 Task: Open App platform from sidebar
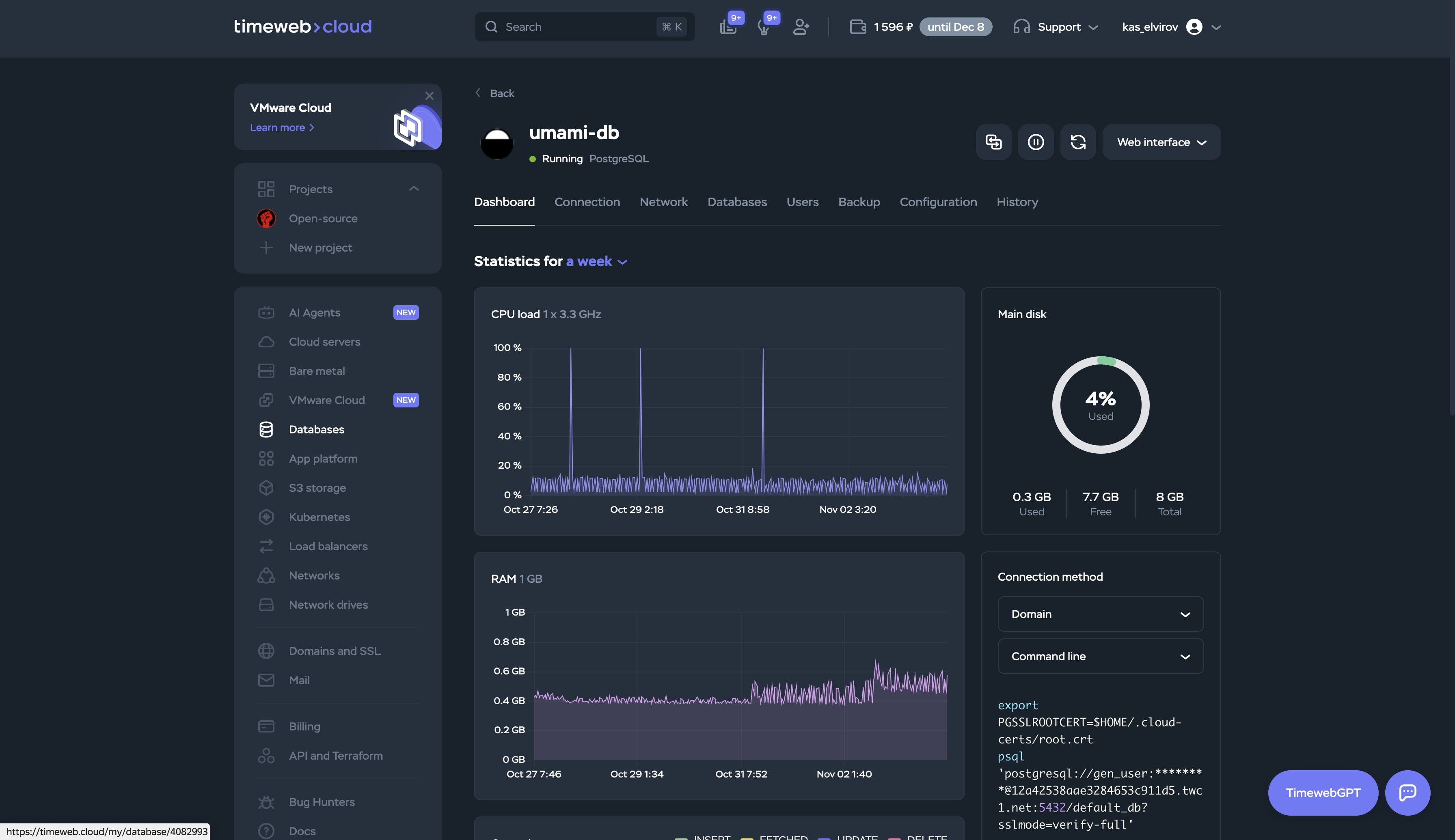point(323,458)
